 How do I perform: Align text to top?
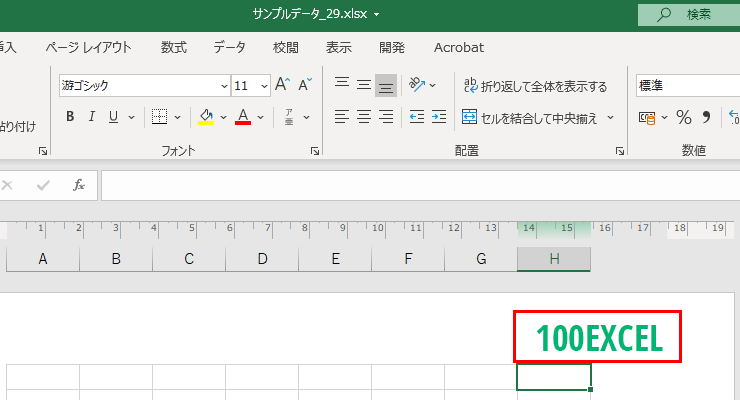tap(342, 84)
